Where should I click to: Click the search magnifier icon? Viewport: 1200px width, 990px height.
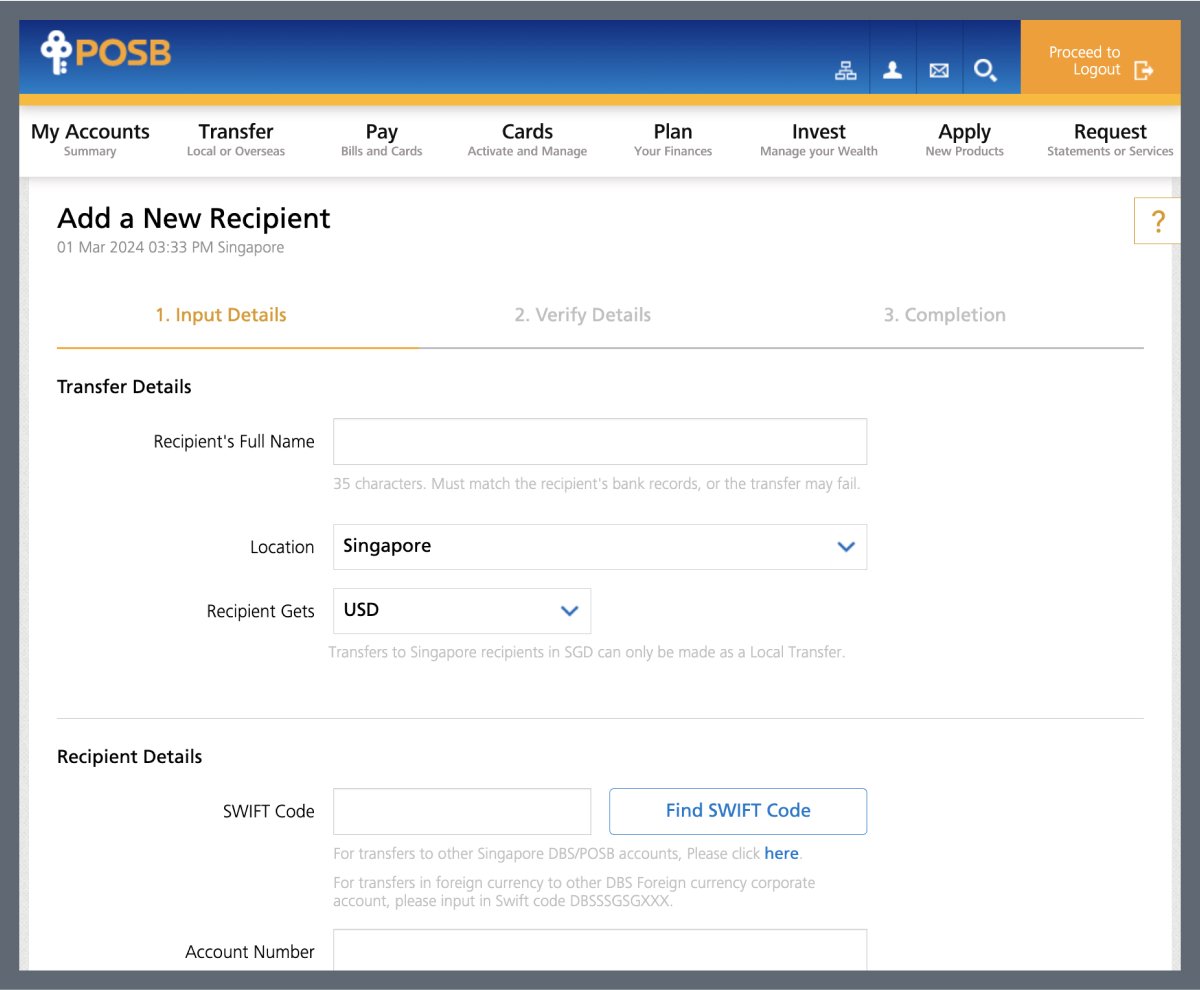pos(985,70)
